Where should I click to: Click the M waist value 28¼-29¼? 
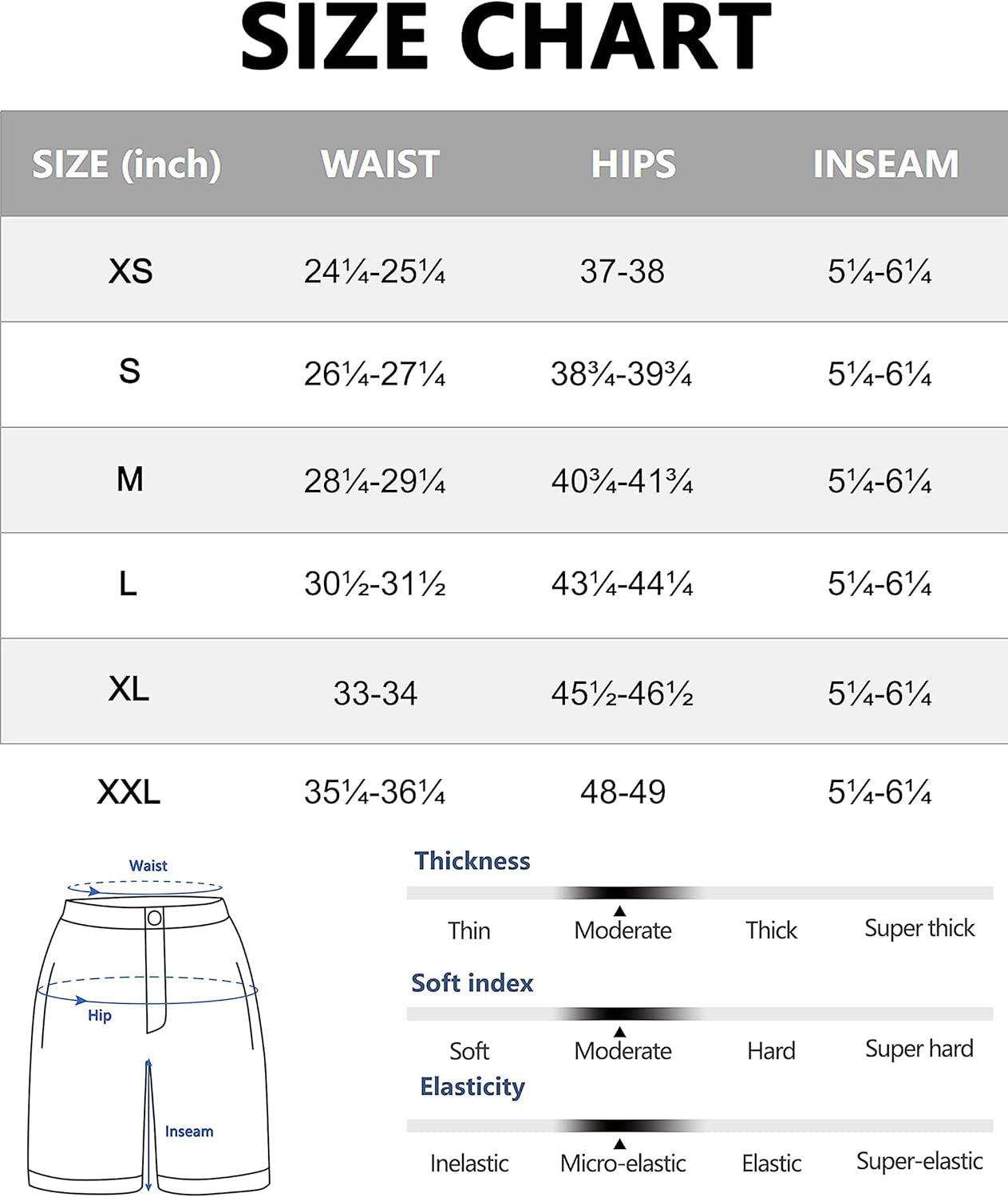374,481
